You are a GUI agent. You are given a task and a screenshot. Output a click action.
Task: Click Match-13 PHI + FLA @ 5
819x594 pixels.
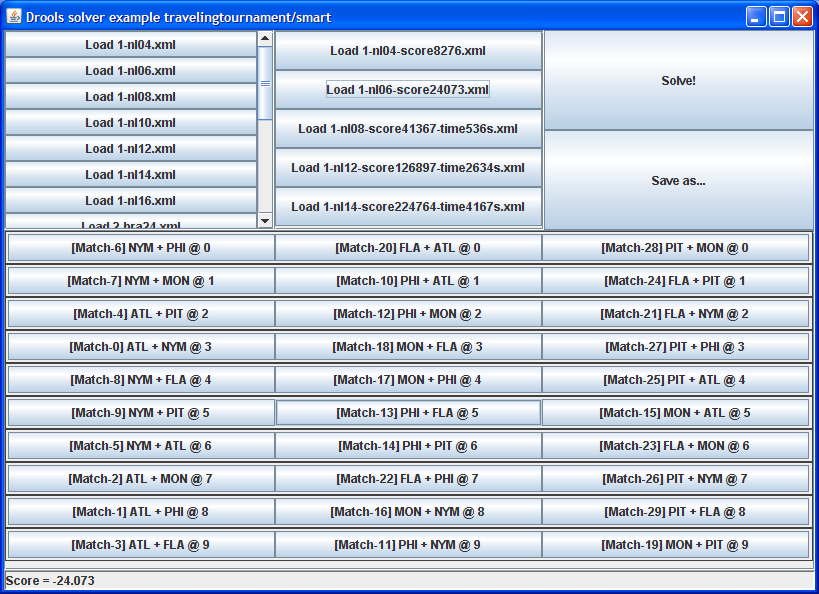pos(408,413)
